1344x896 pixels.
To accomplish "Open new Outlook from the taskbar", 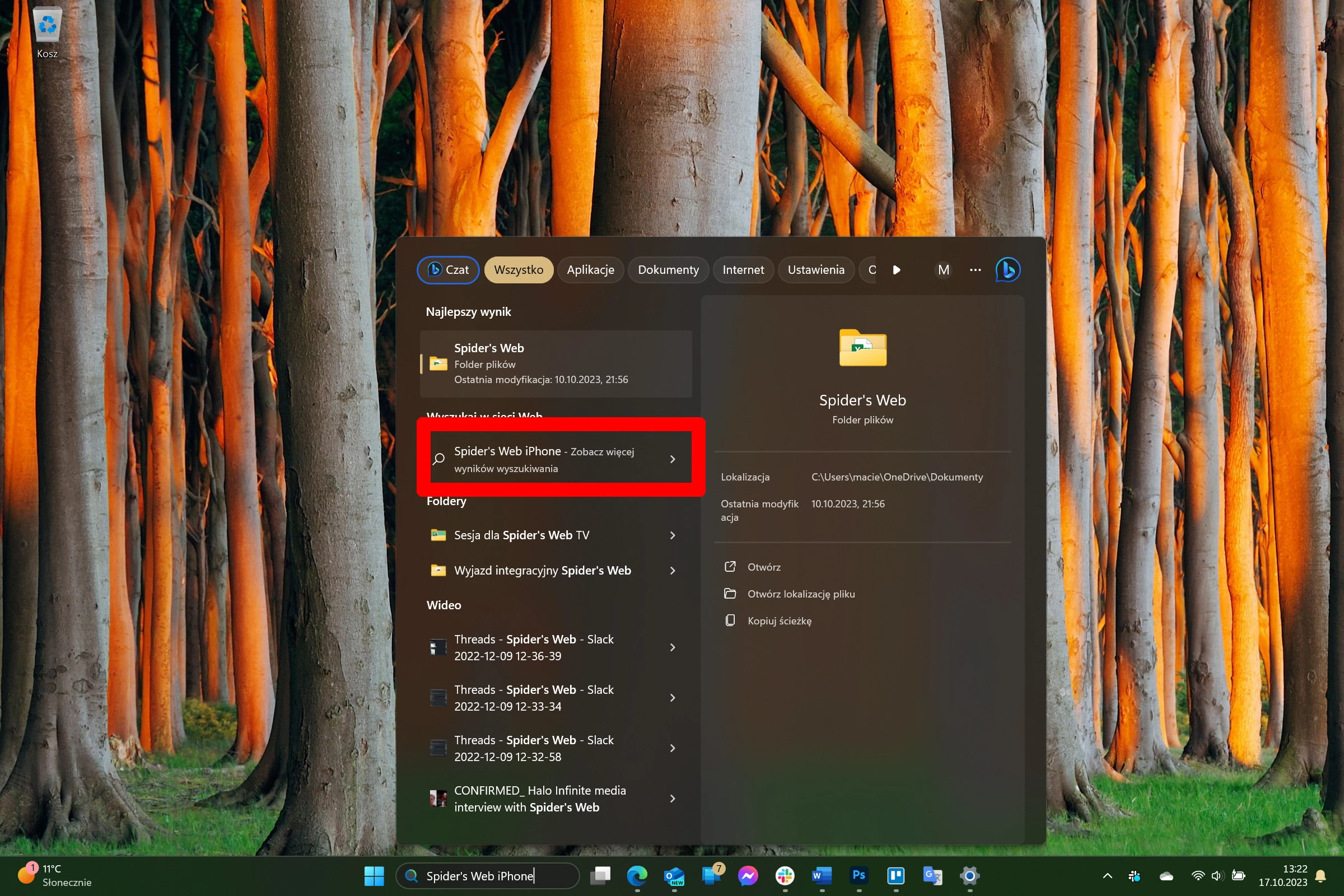I will 674,875.
